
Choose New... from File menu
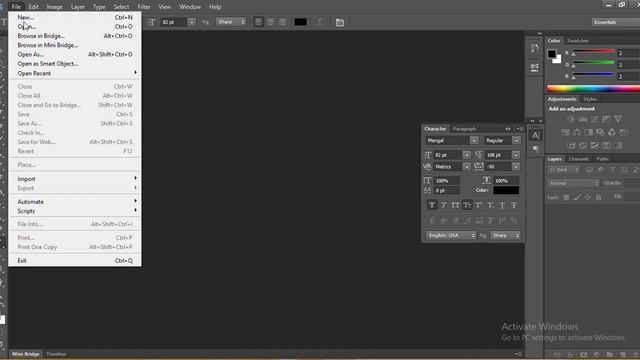coord(75,18)
